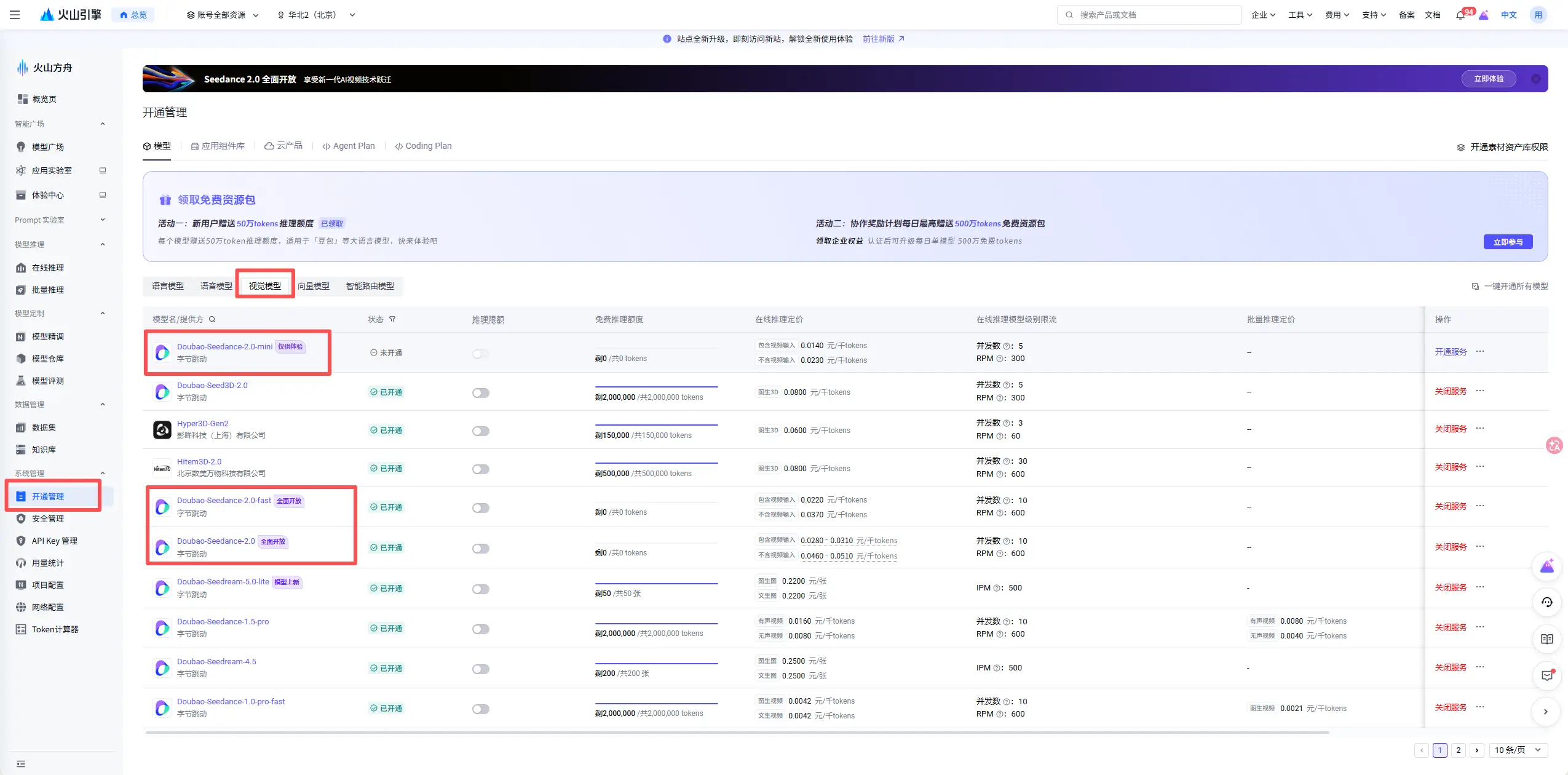Toggle inference limit for Doubao-Seedream-4.5

(x=481, y=669)
